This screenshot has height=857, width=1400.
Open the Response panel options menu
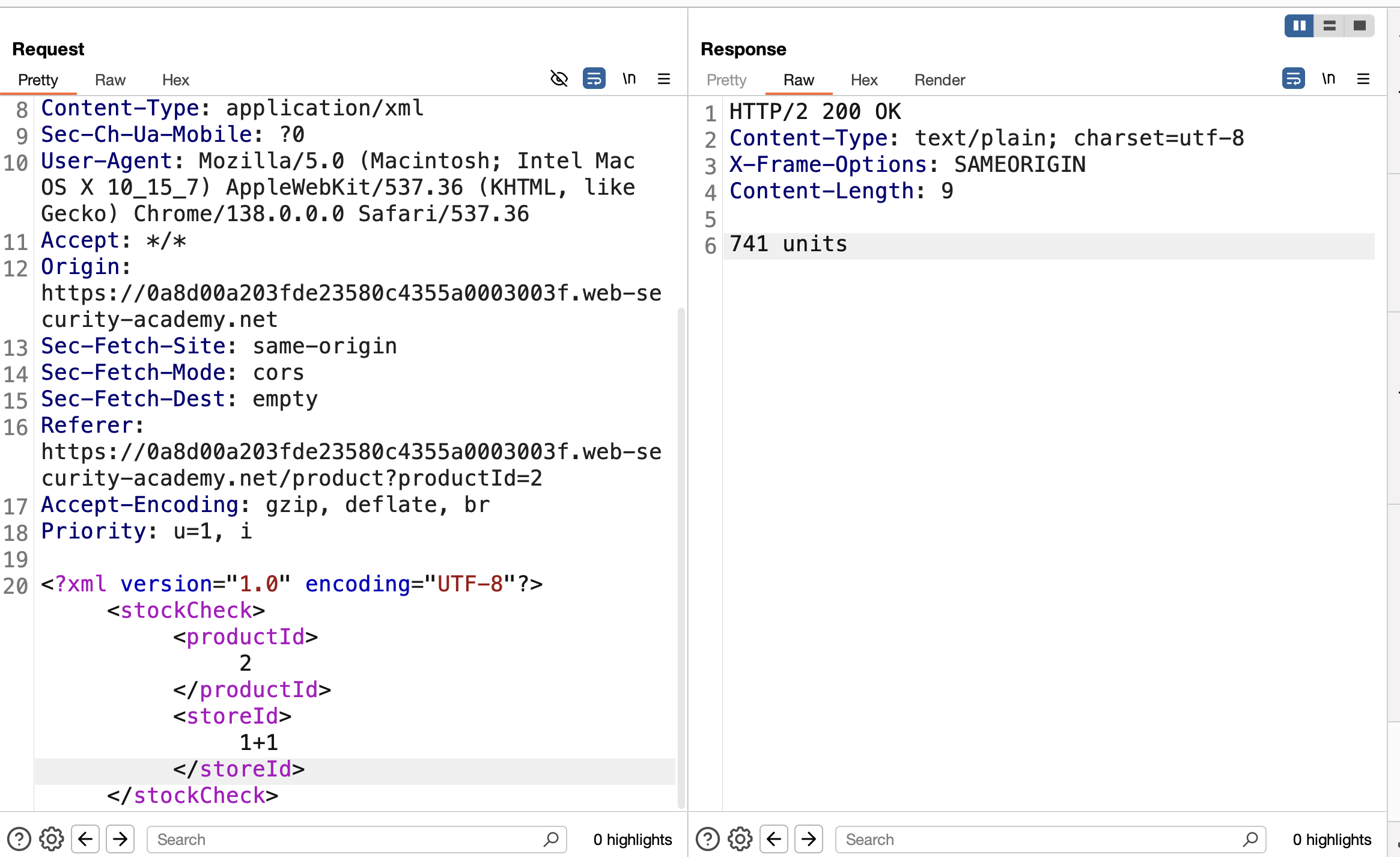[1363, 79]
